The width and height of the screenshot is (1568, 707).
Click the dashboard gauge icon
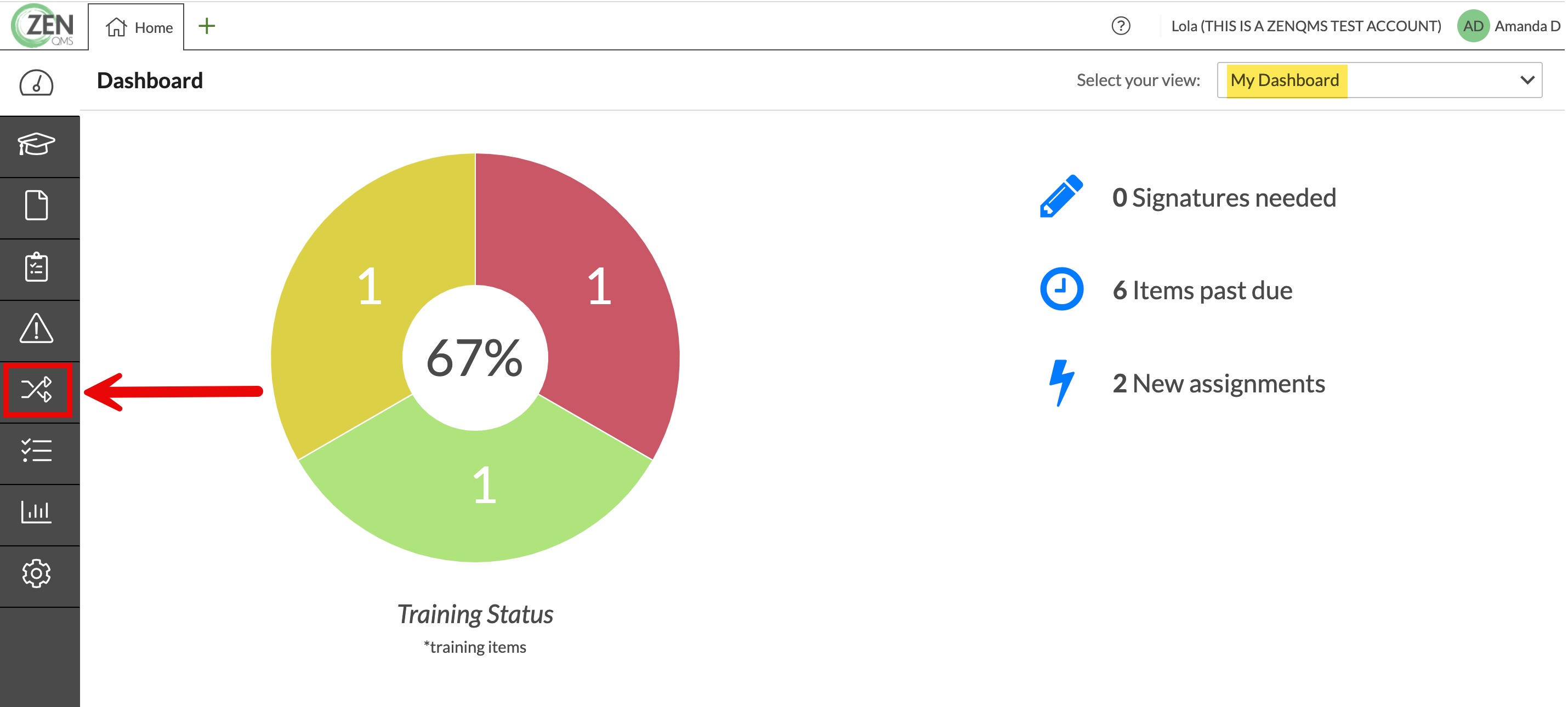(x=37, y=83)
